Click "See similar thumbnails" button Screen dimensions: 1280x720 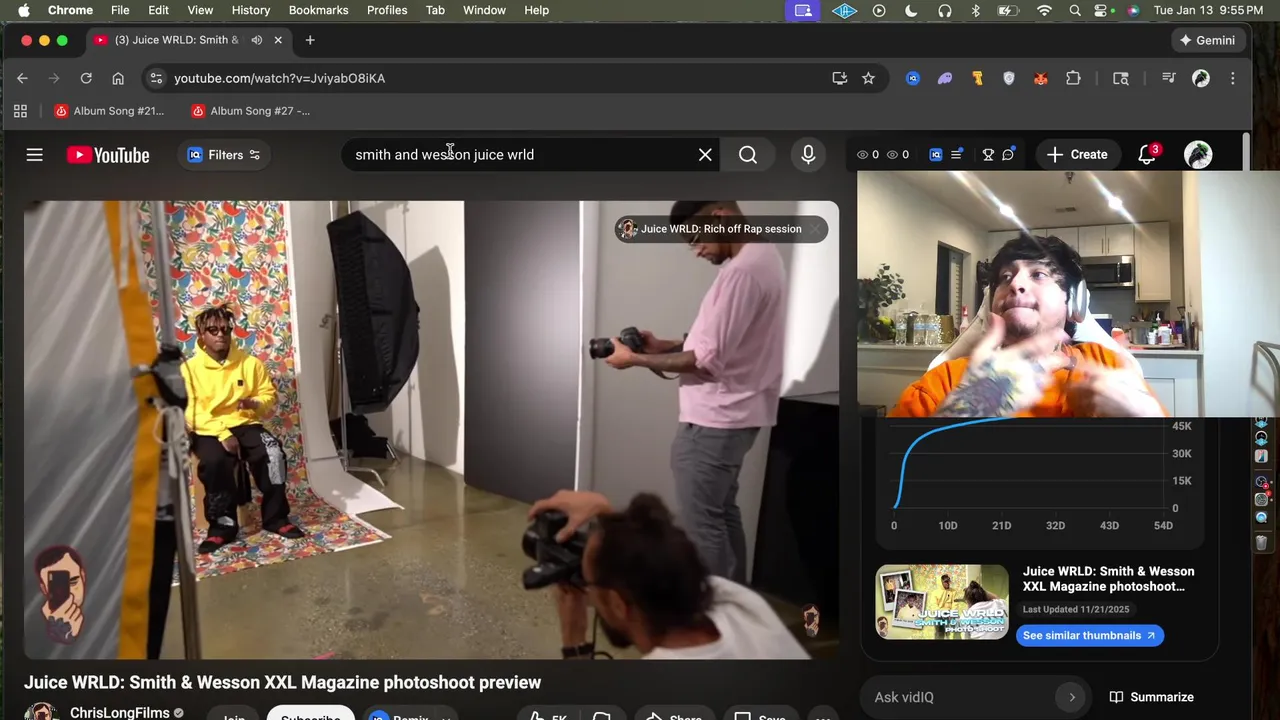point(1089,635)
